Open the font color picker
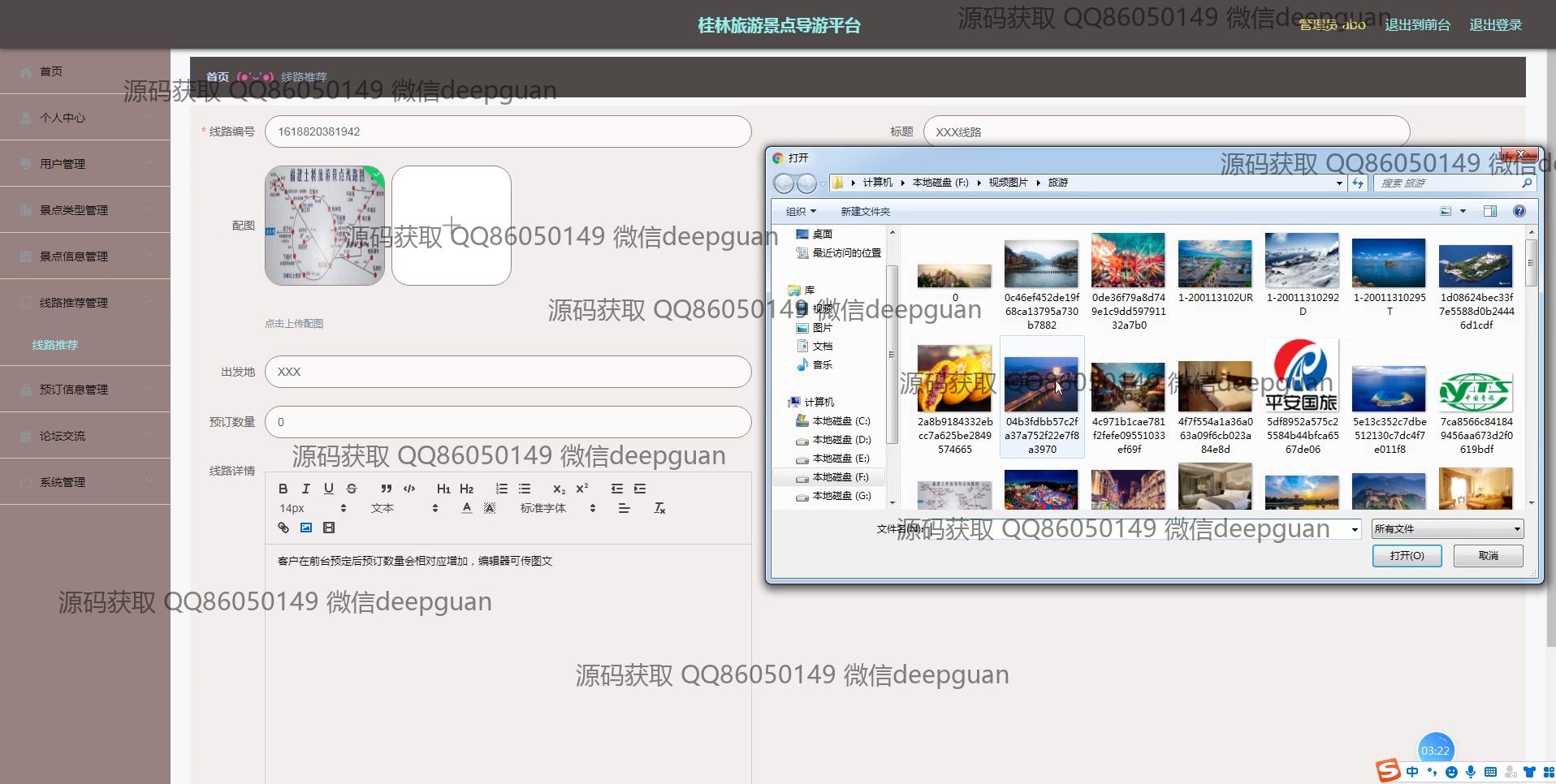This screenshot has width=1556, height=784. click(x=466, y=508)
